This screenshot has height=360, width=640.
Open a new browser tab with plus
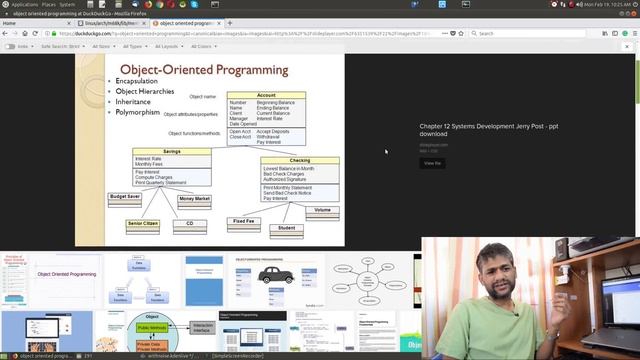(x=230, y=23)
